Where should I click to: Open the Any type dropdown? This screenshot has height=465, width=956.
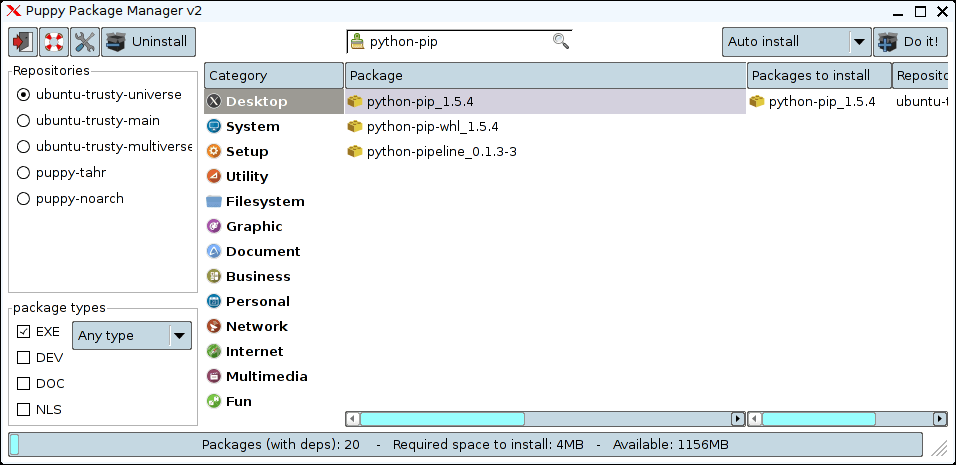click(x=131, y=335)
